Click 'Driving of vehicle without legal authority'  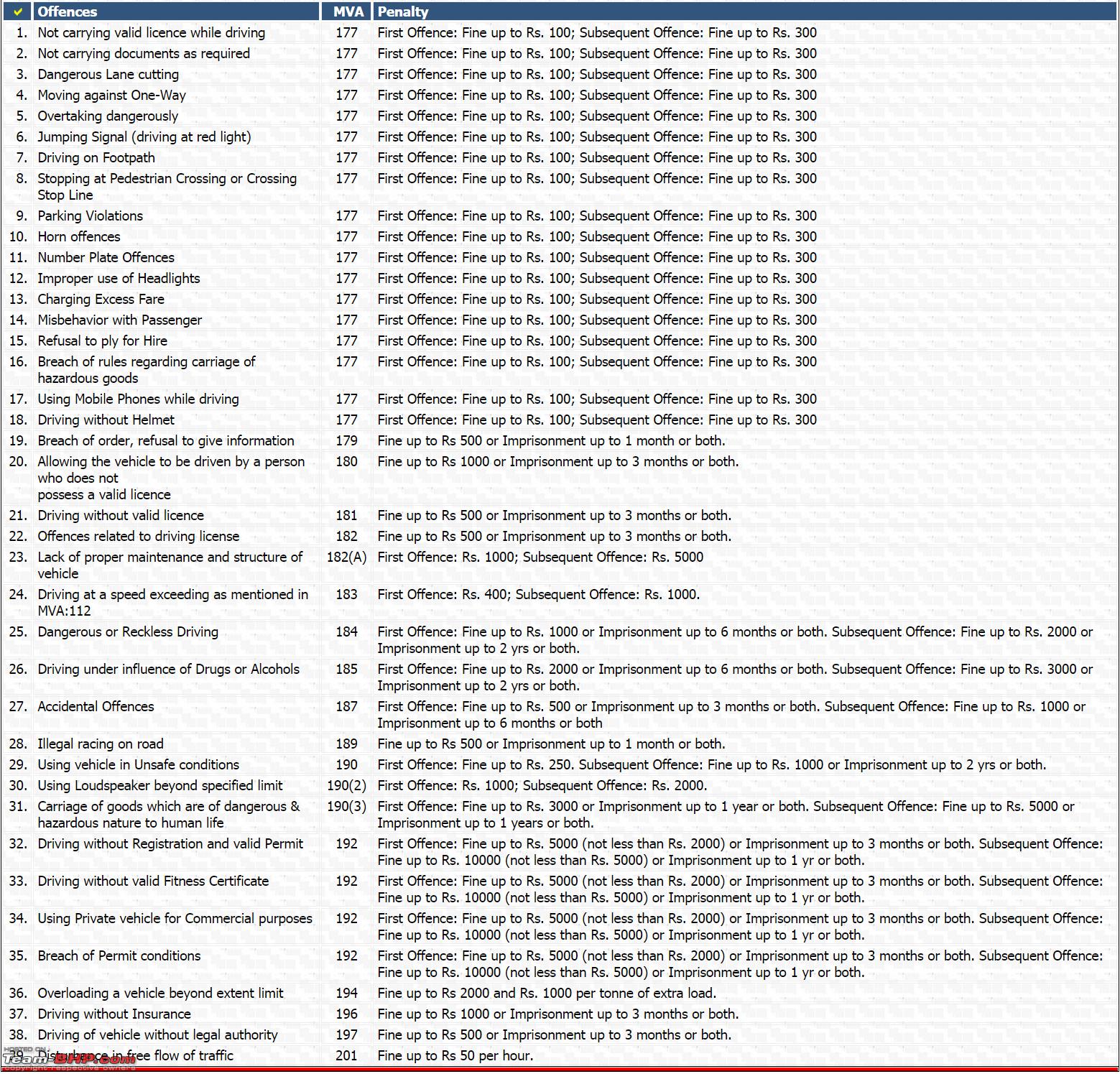pos(158,1034)
